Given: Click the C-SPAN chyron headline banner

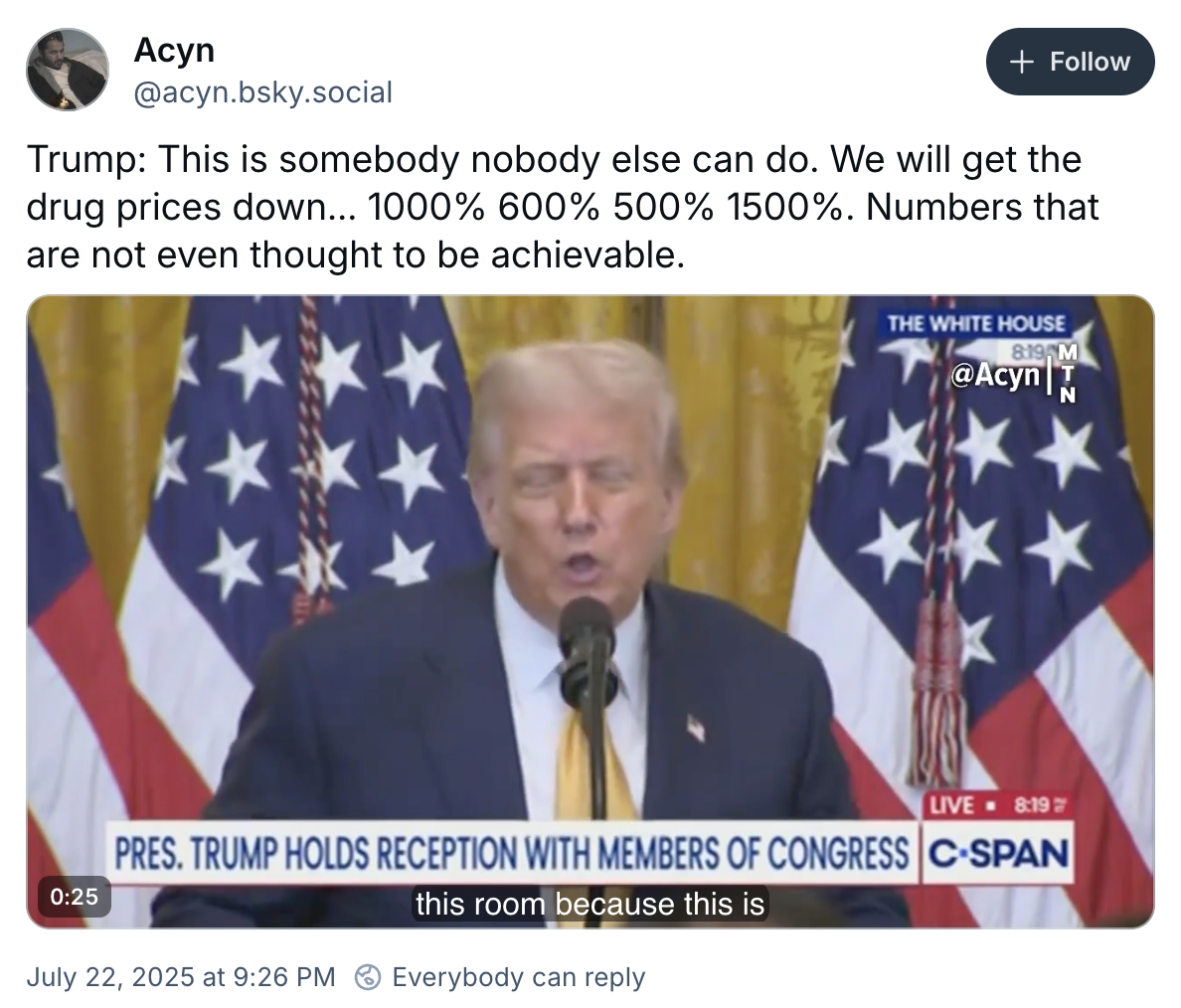Looking at the screenshot, I should [511, 854].
